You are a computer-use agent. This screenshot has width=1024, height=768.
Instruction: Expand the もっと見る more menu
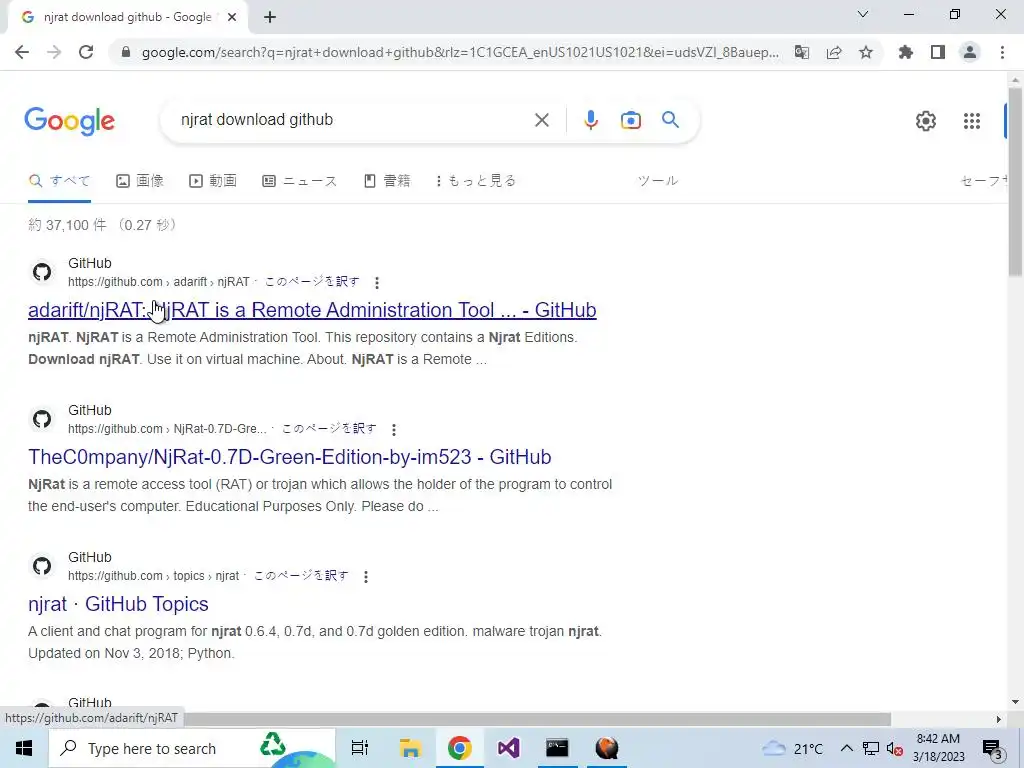click(475, 181)
